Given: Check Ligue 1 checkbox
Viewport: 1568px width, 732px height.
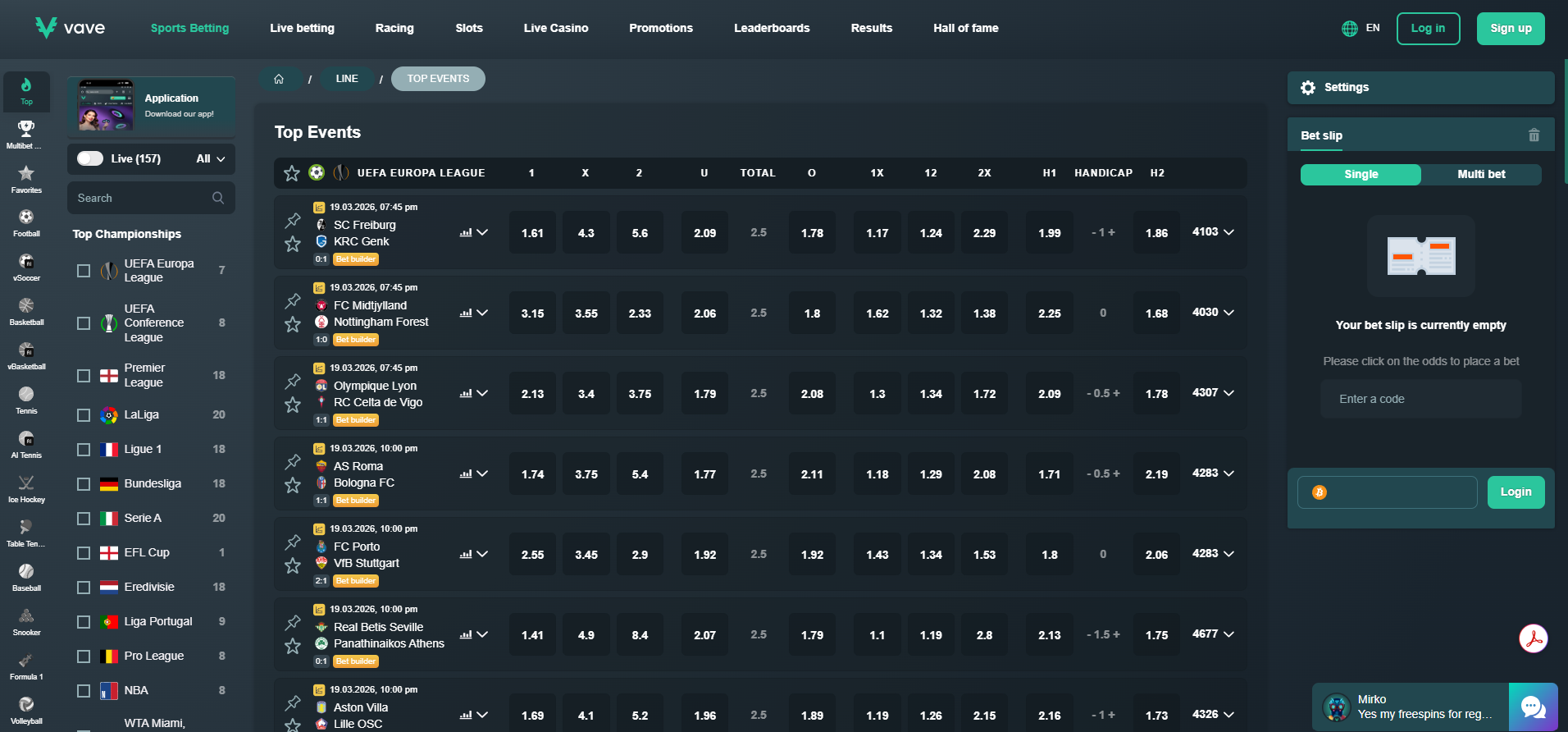Looking at the screenshot, I should pos(84,450).
